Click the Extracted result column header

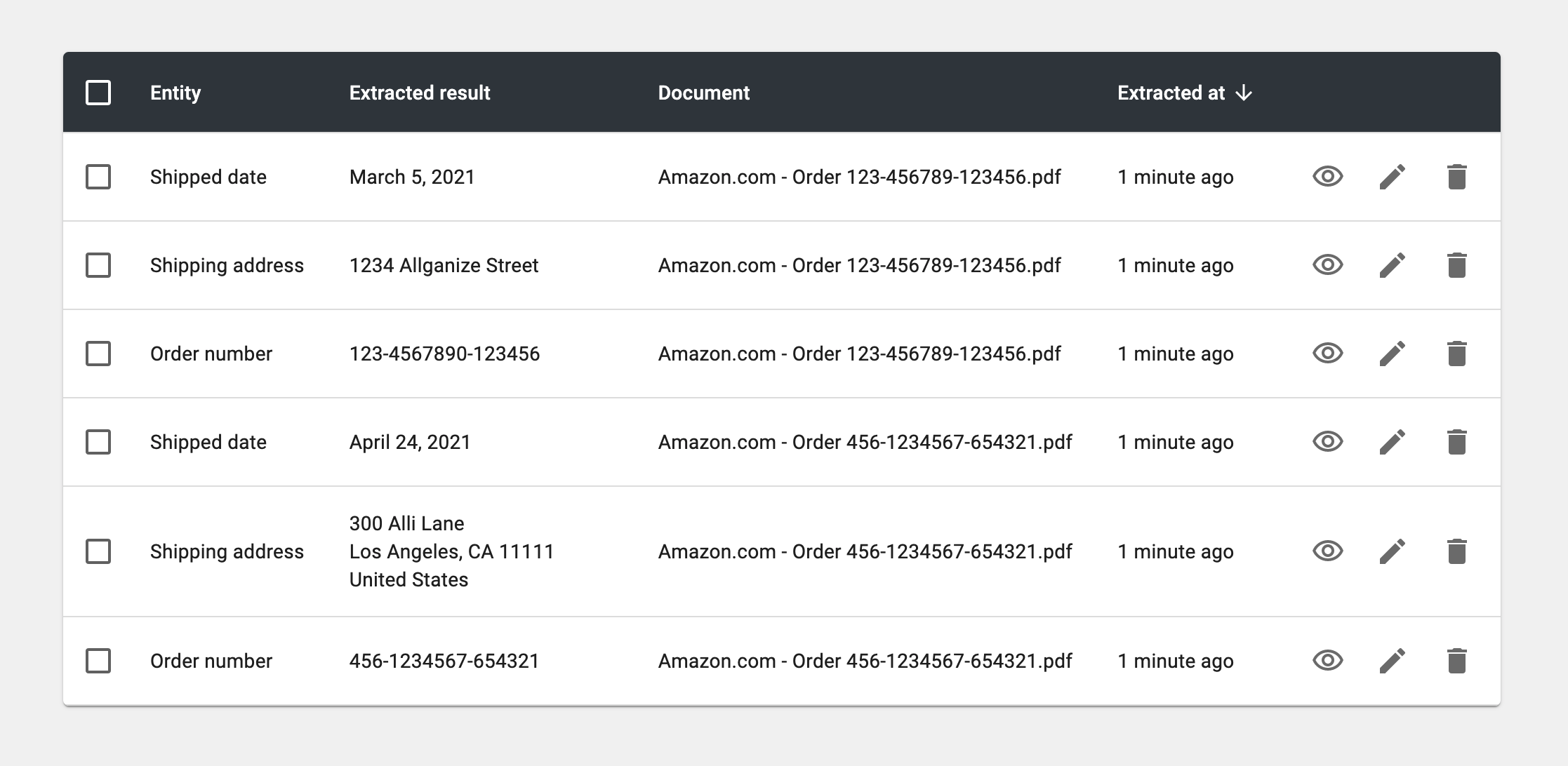420,93
